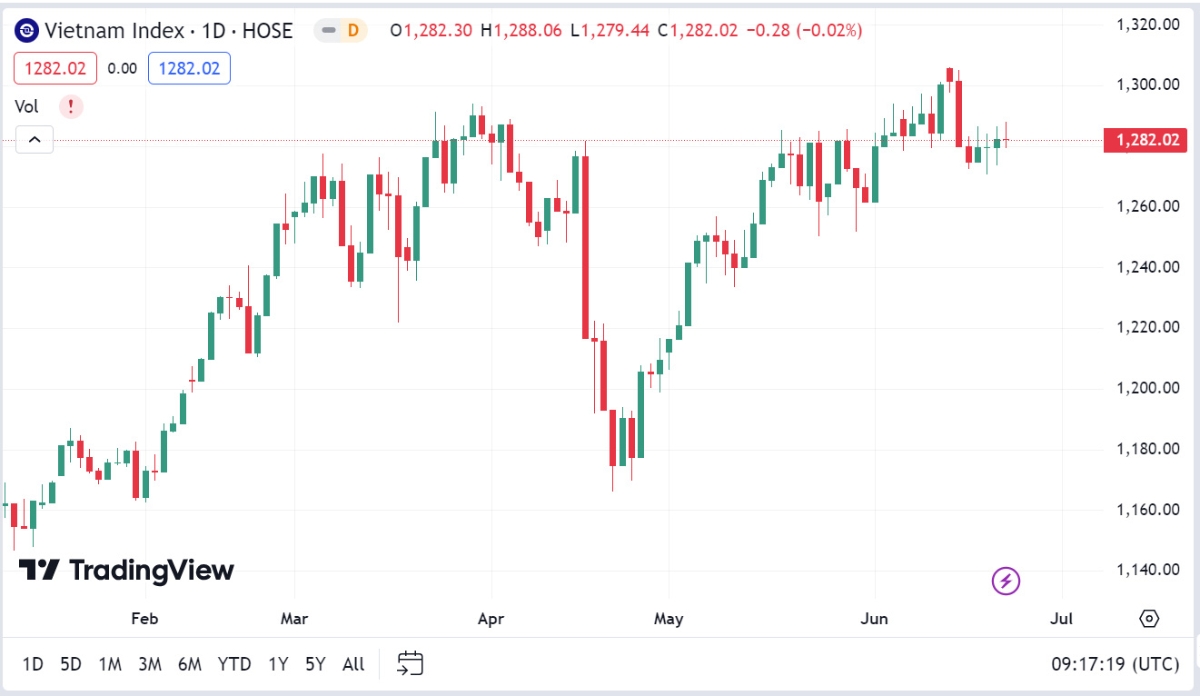Open chart settings hexagon icon
The image size is (1200, 696).
(x=1149, y=619)
